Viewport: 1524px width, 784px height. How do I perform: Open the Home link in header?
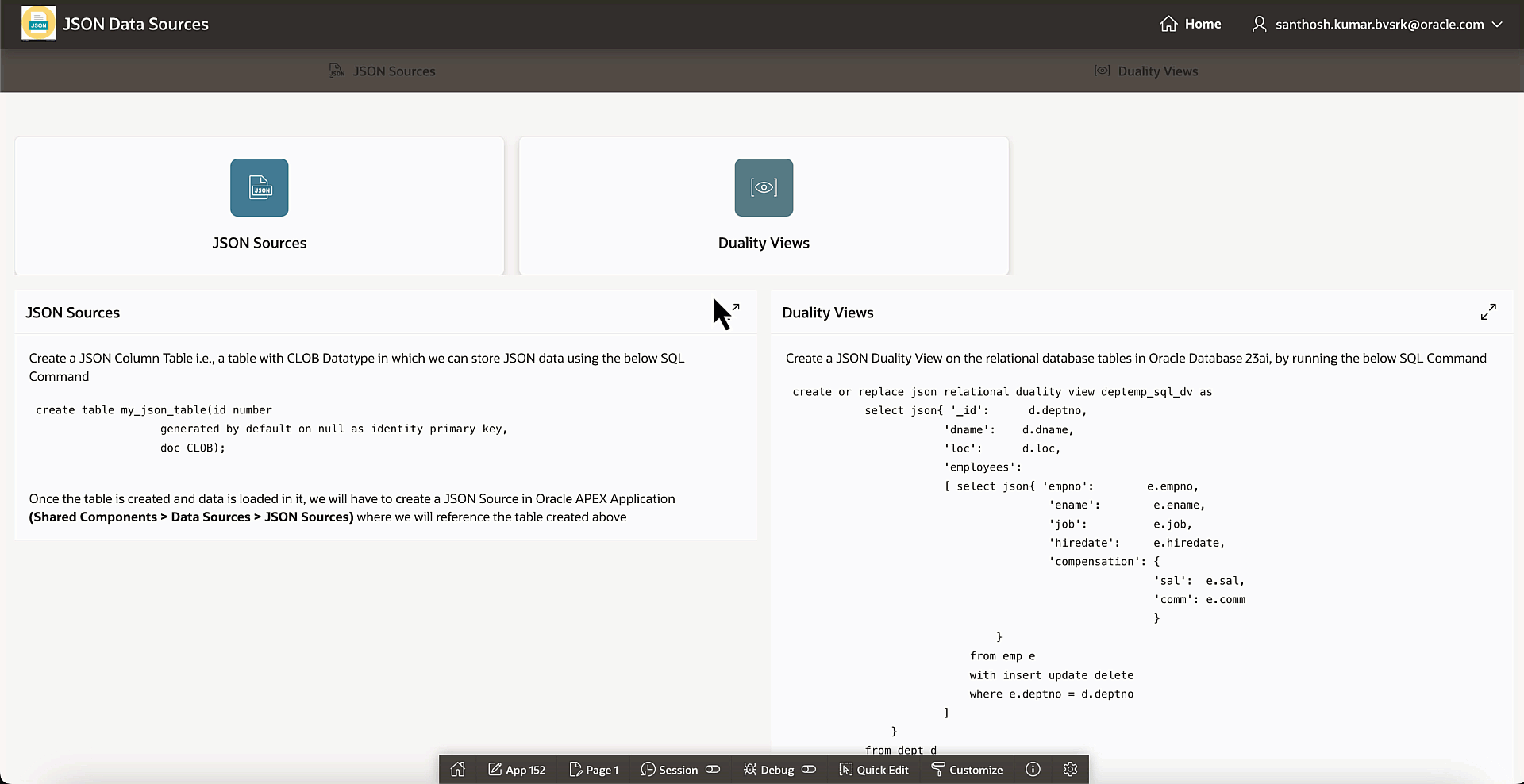click(1190, 24)
